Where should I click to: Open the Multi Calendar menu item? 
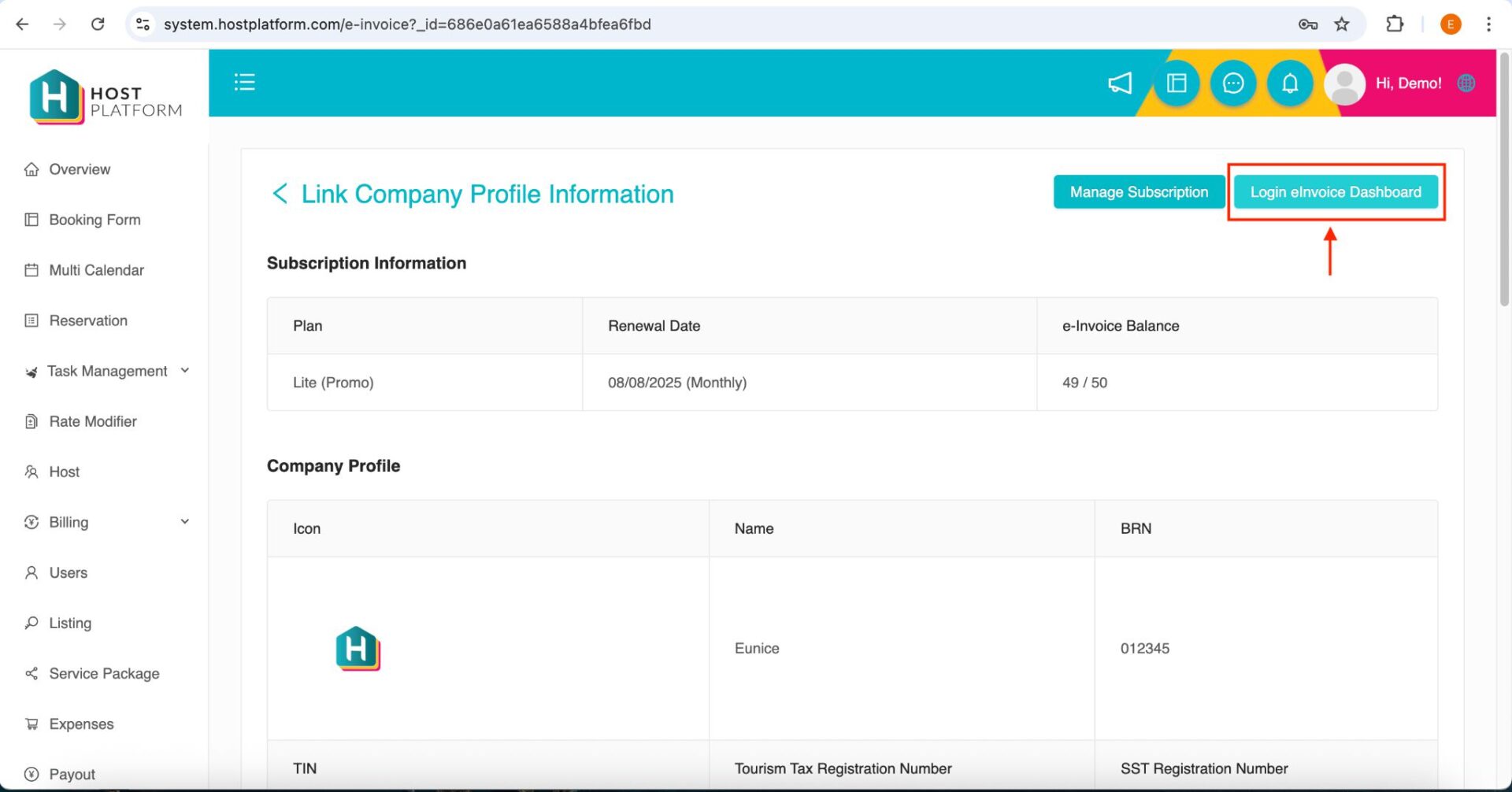(x=96, y=270)
